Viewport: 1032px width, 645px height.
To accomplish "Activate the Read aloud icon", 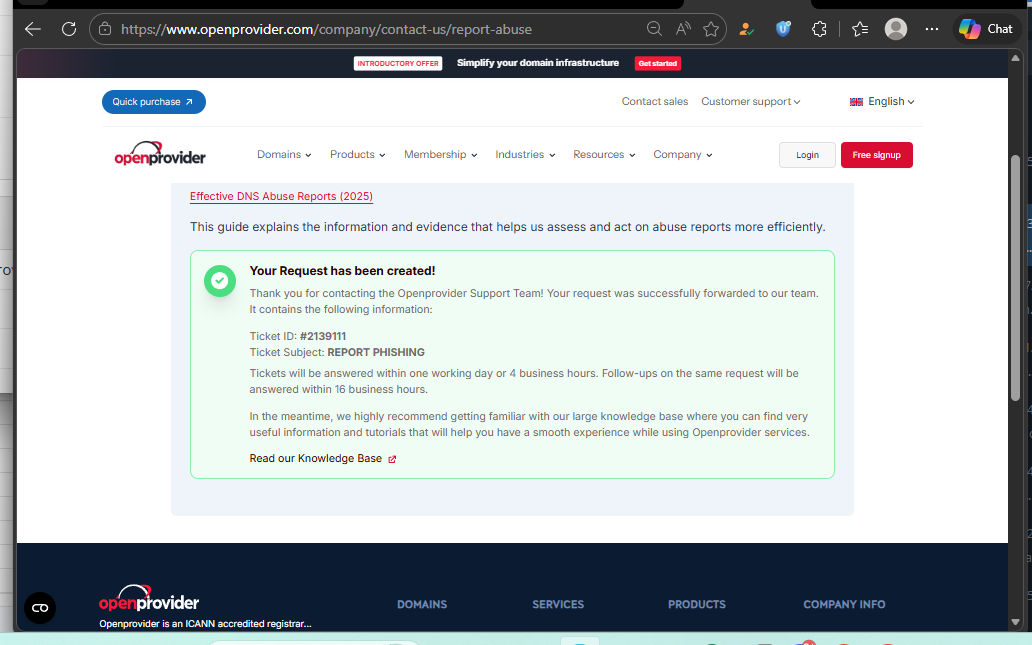I will (x=683, y=29).
